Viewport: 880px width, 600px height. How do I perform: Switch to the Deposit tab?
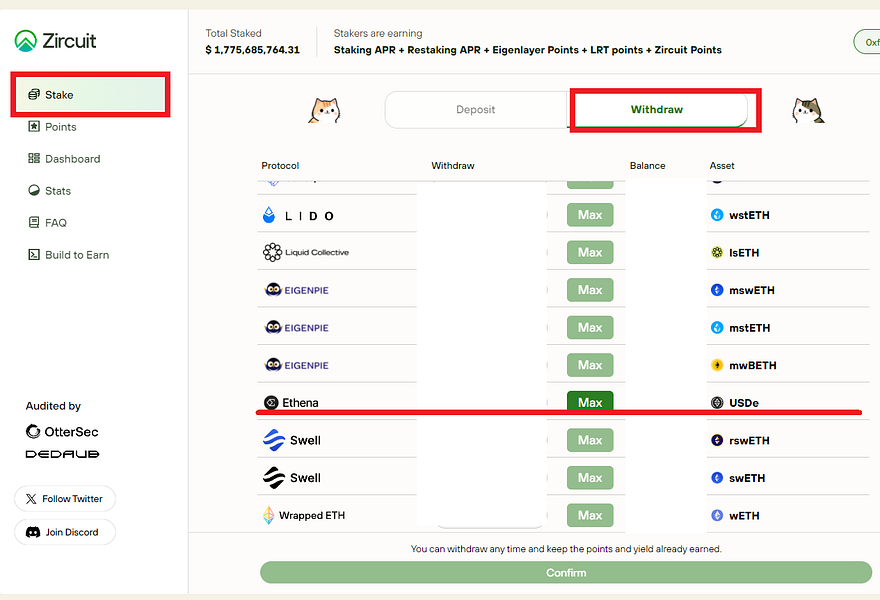(x=475, y=109)
